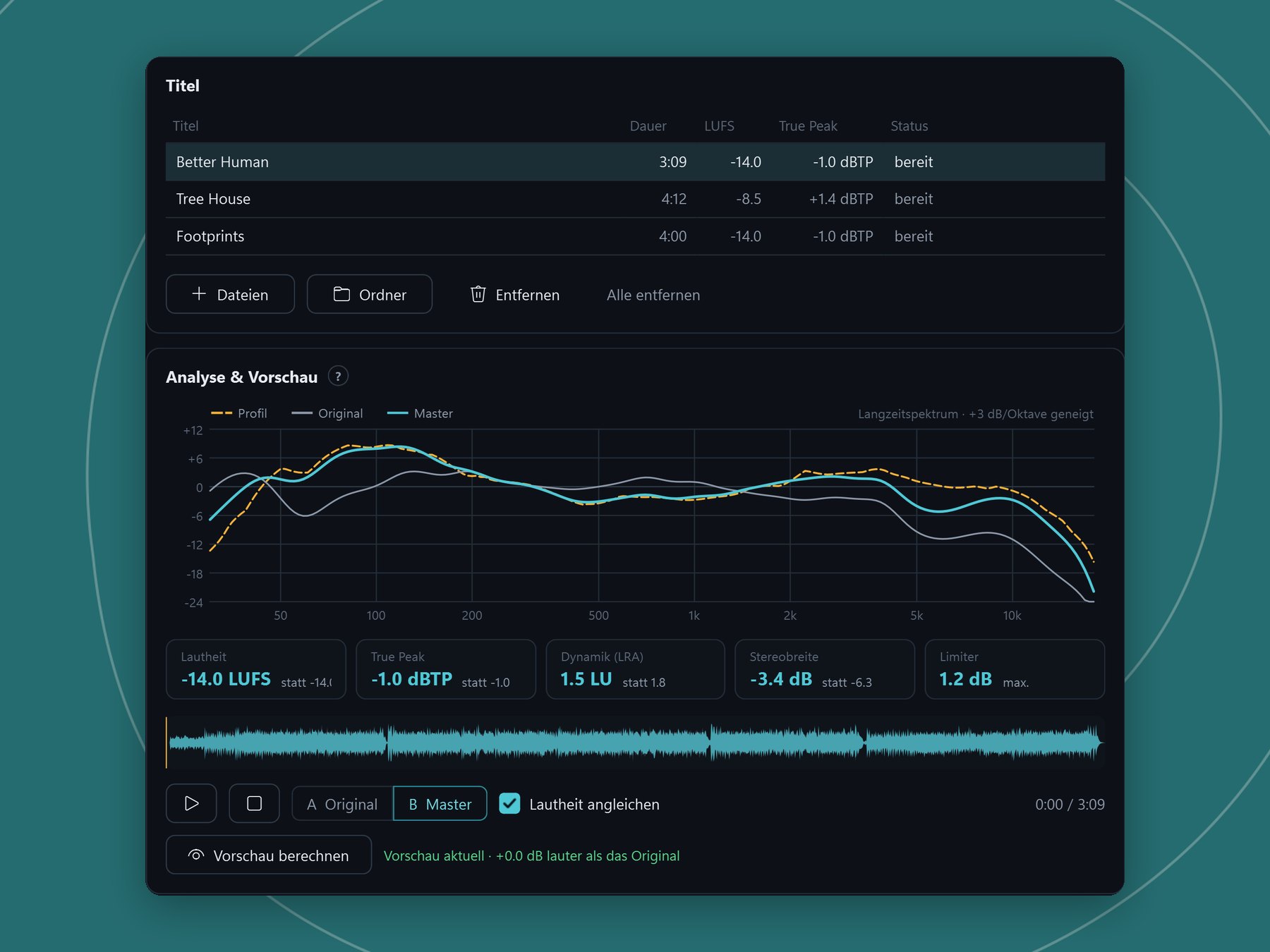
Task: Stop playback with the square button
Action: tap(254, 803)
